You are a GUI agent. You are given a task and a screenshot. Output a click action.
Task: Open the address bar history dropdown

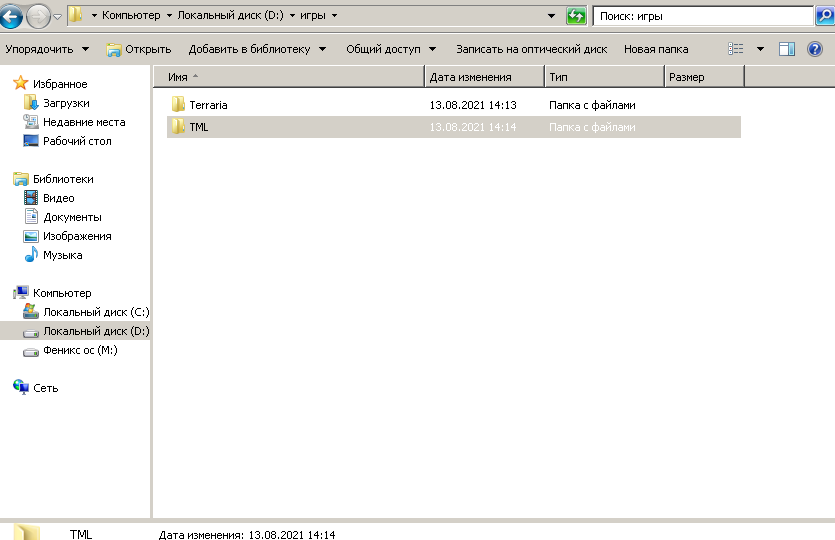552,16
